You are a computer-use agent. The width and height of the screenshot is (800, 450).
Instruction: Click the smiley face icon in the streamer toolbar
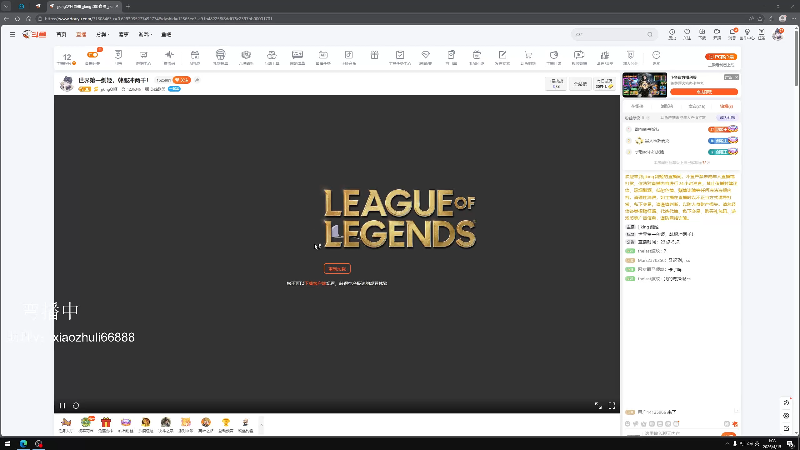(656, 55)
